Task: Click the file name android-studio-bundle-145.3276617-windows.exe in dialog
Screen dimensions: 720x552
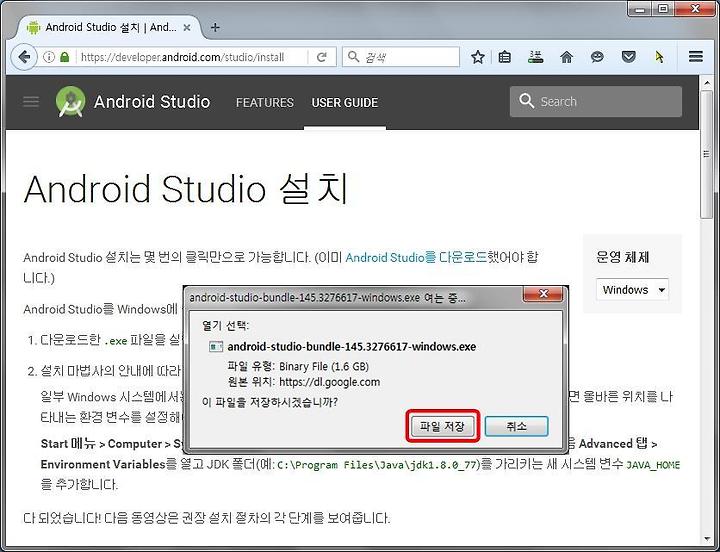Action: 352,347
